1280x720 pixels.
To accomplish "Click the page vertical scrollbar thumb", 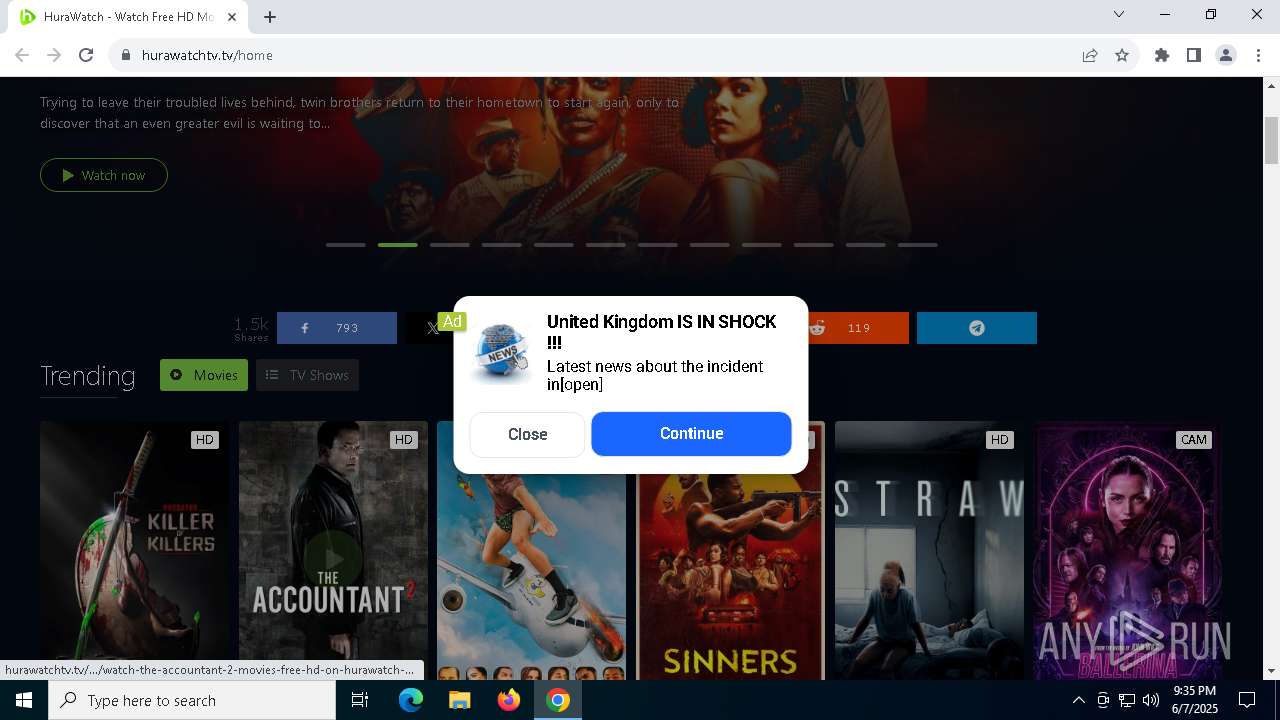I will pyautogui.click(x=1272, y=140).
